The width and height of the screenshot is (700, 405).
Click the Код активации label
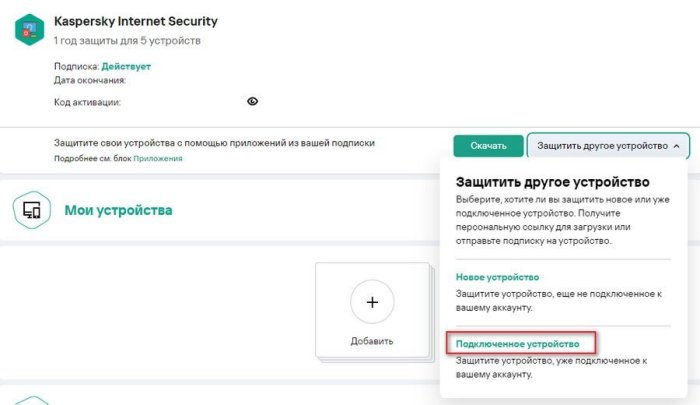[87, 101]
